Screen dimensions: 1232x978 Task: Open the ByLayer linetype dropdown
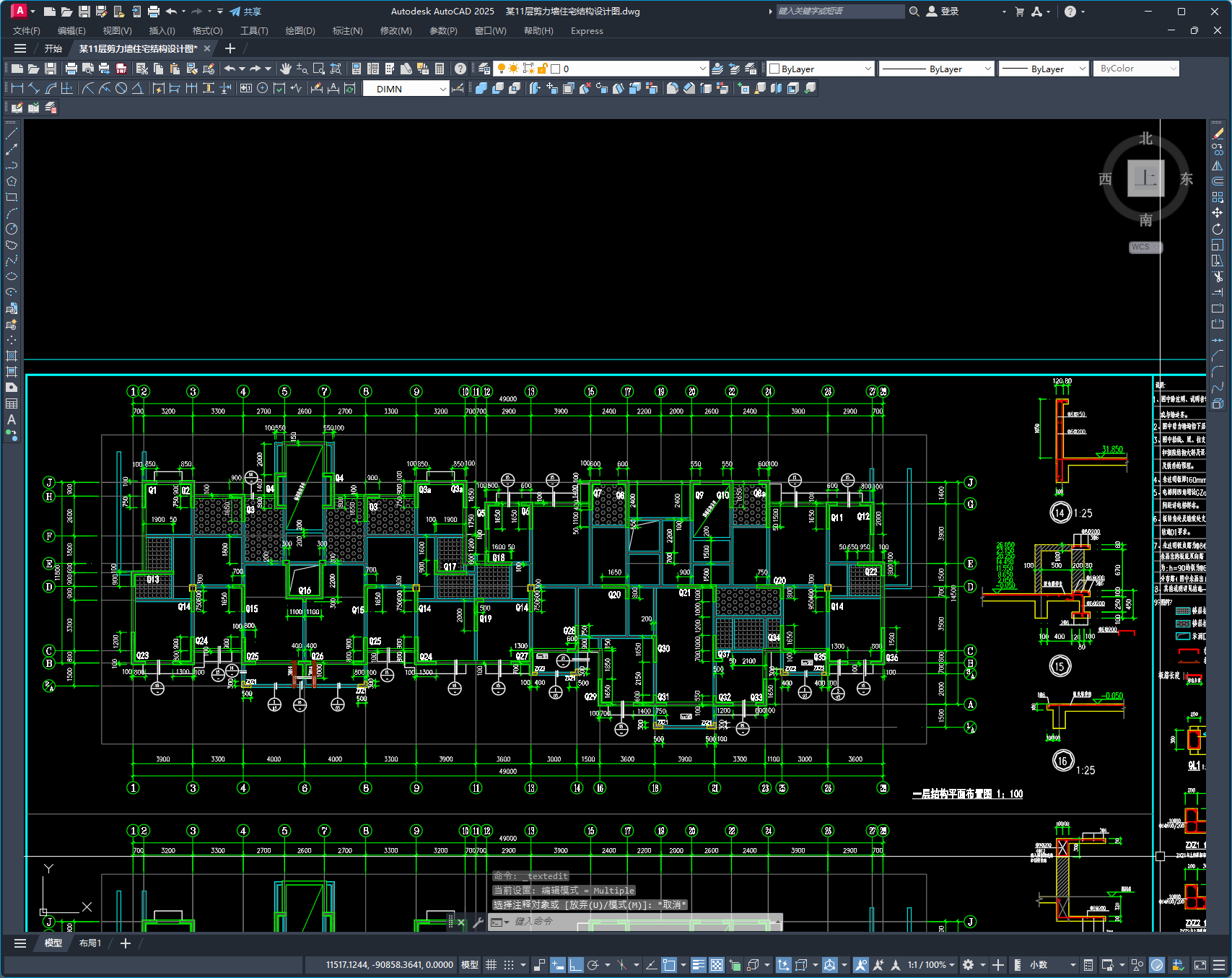point(988,69)
